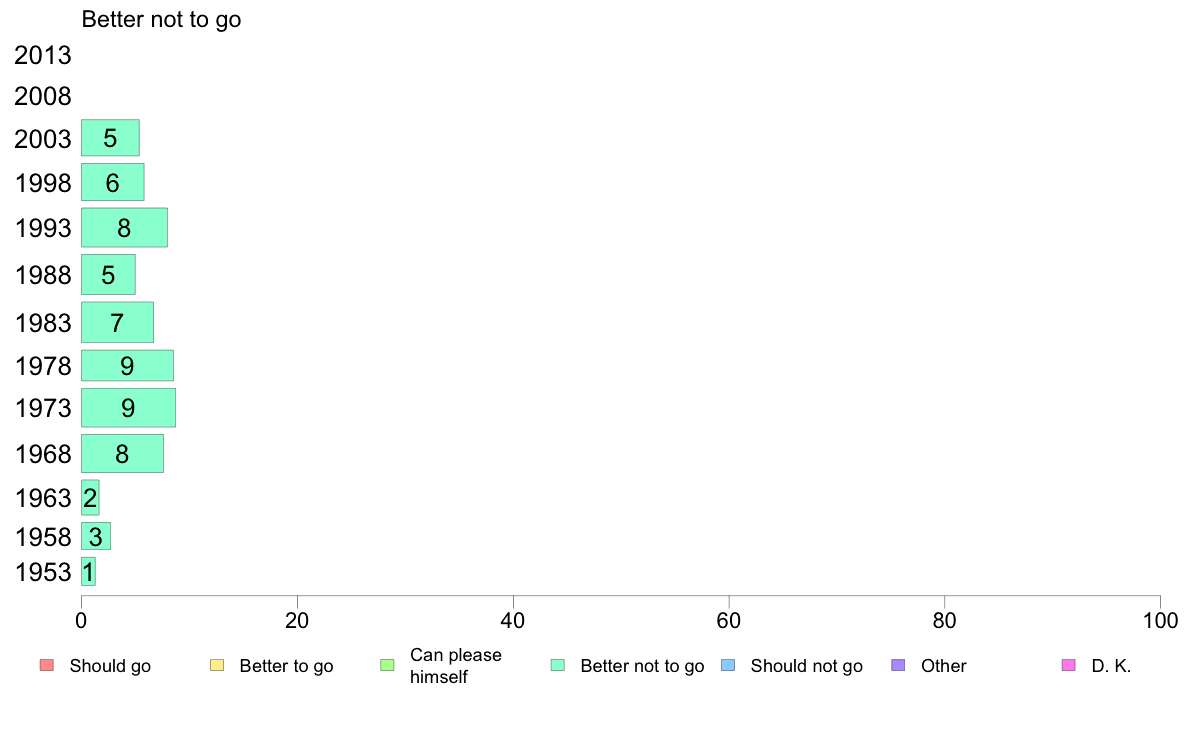
Task: Select the purple Other legend swatch
Action: 898,666
